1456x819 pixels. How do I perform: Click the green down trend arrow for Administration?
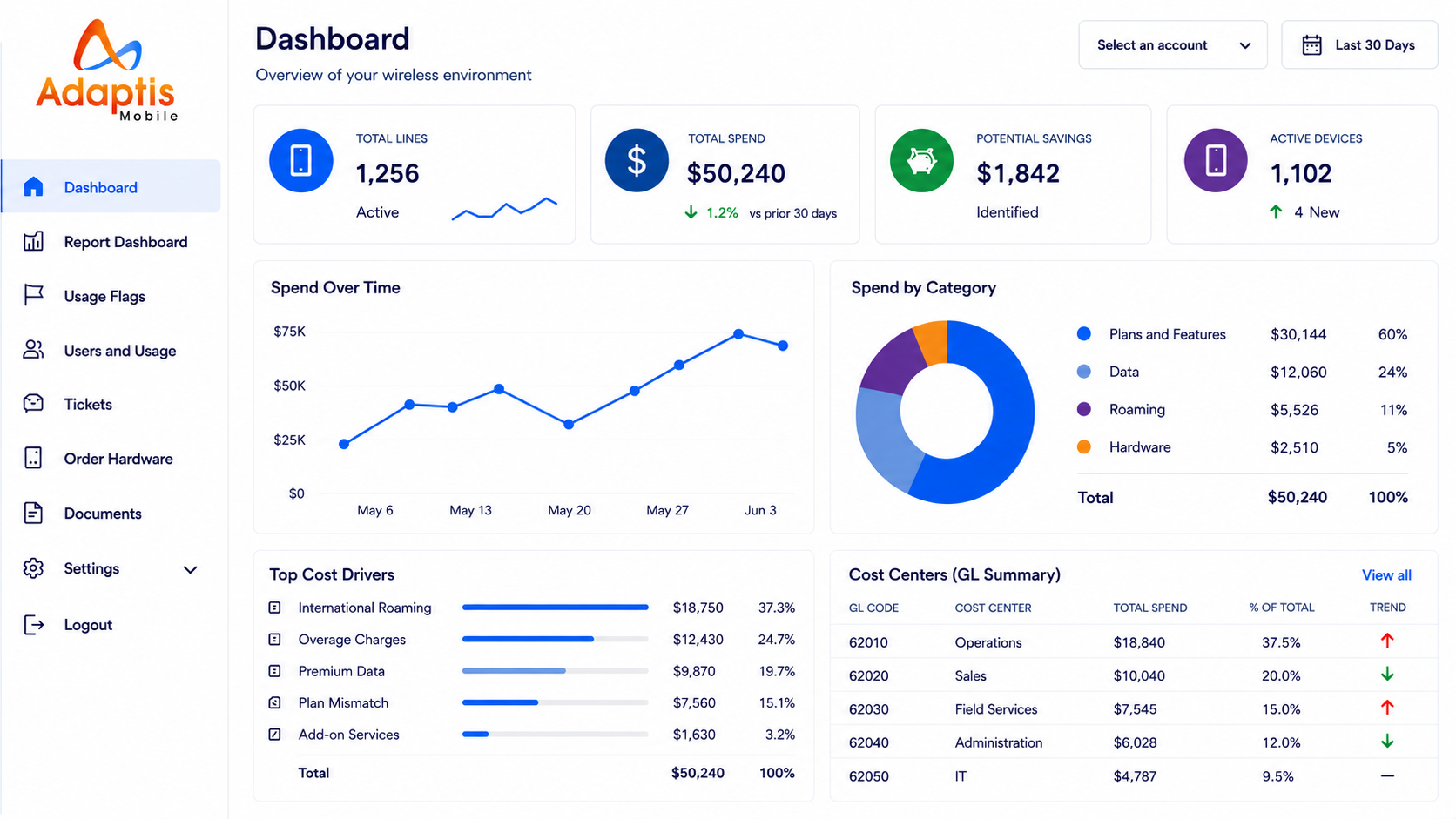1387,742
